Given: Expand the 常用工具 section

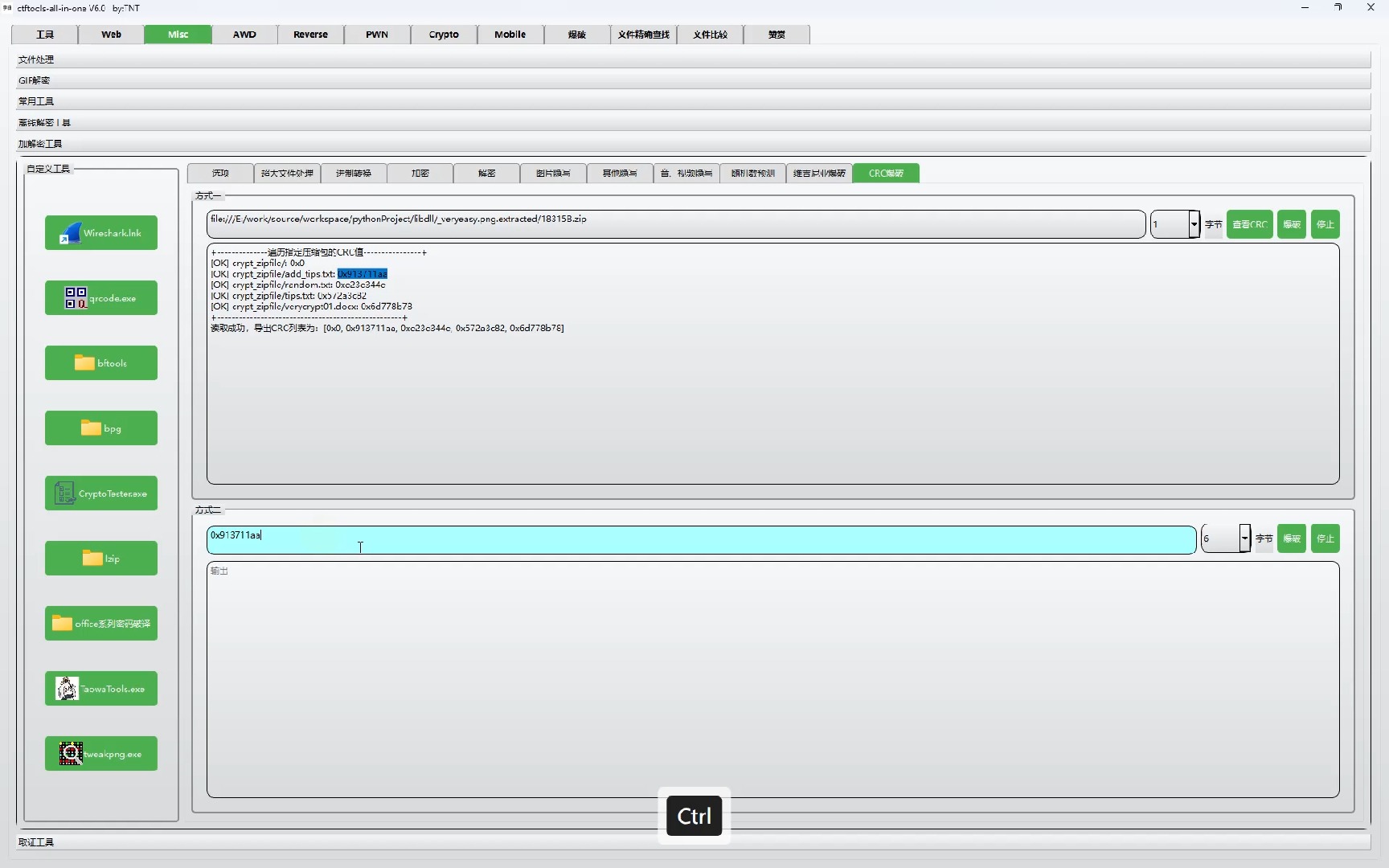Looking at the screenshot, I should tap(693, 101).
